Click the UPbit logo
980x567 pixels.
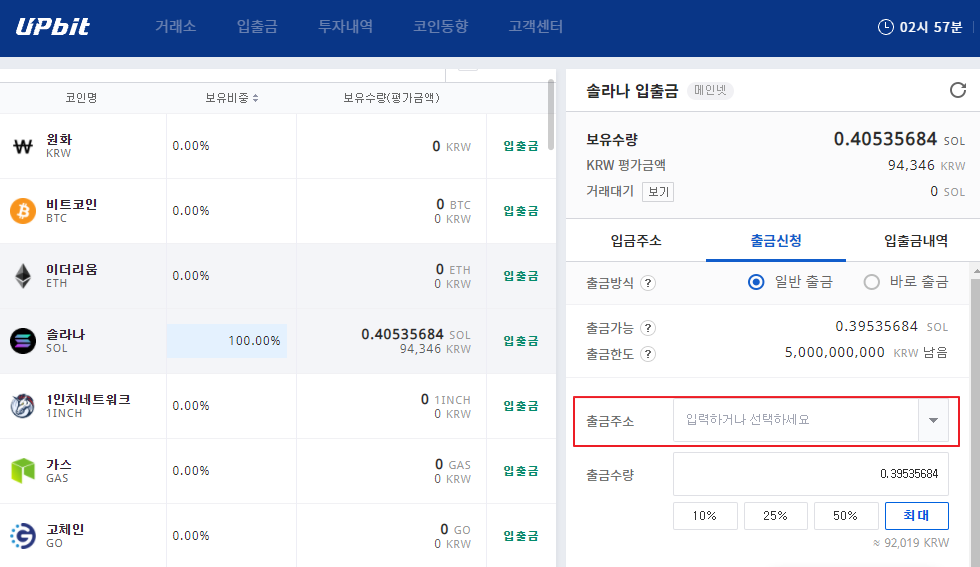(52, 26)
